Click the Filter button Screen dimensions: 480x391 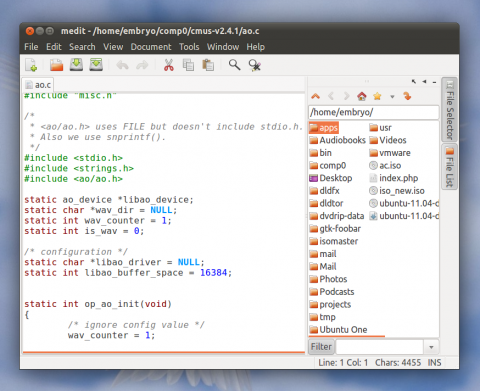coord(321,347)
